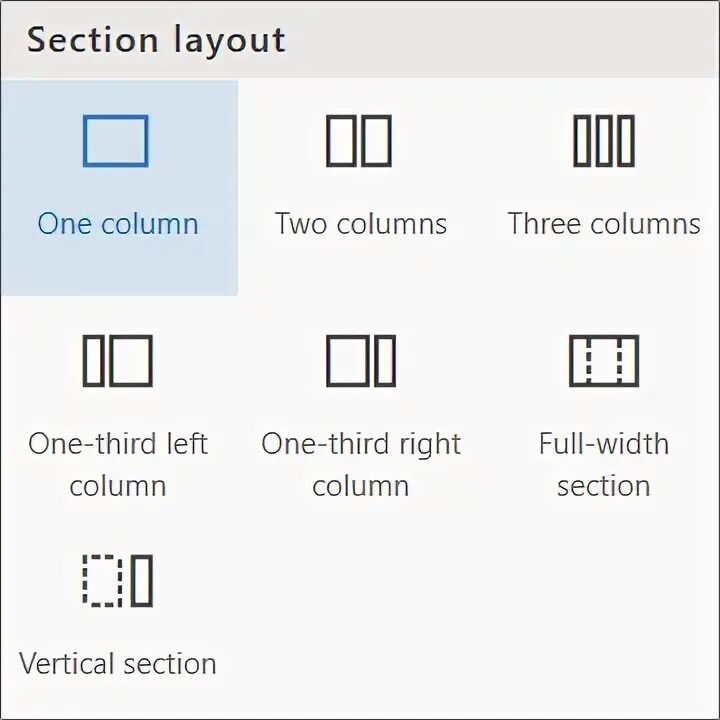Image resolution: width=720 pixels, height=720 pixels.
Task: Click 'One-third right column' label text
Action: tap(360, 464)
